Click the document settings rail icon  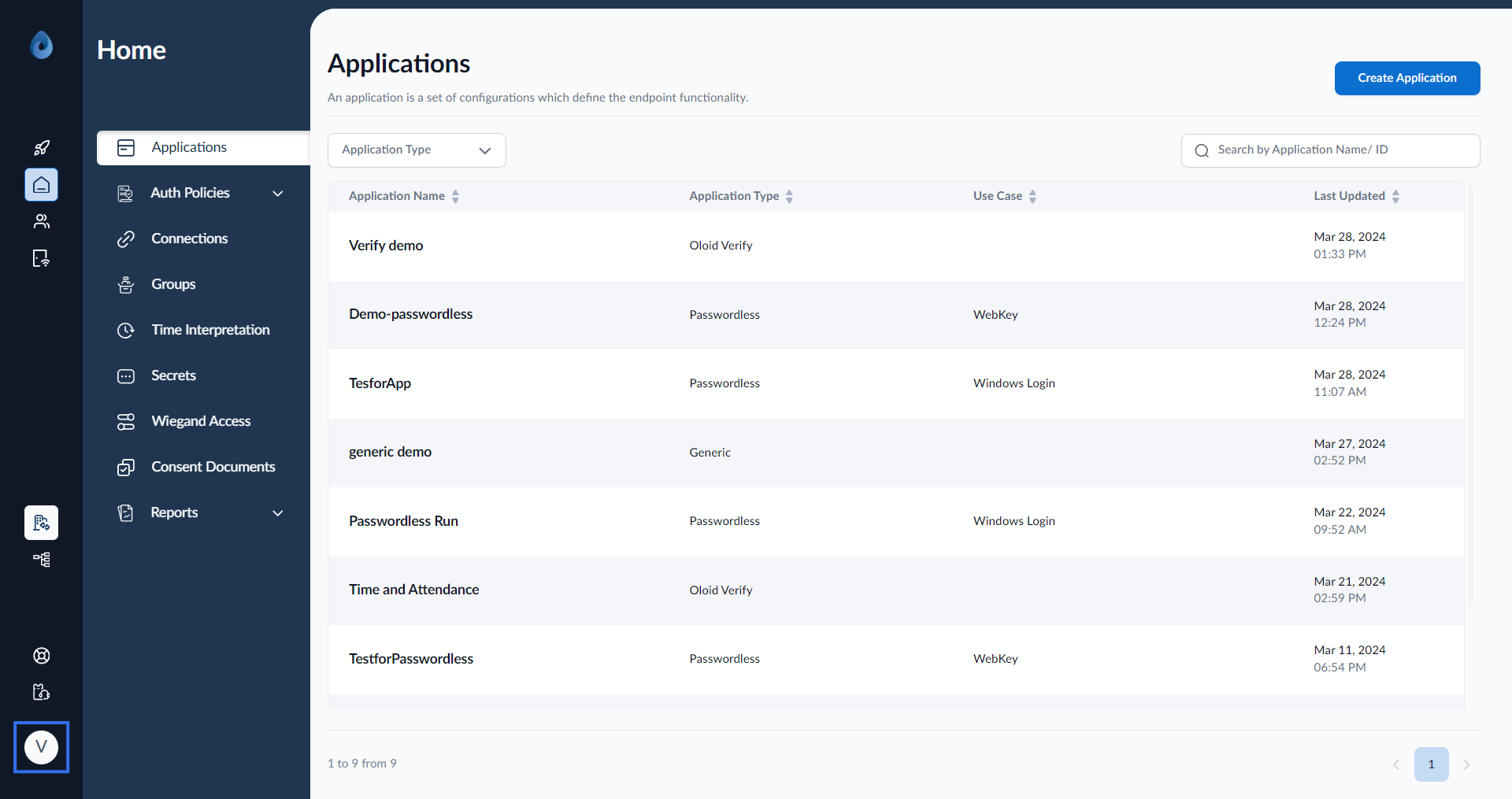tap(42, 523)
